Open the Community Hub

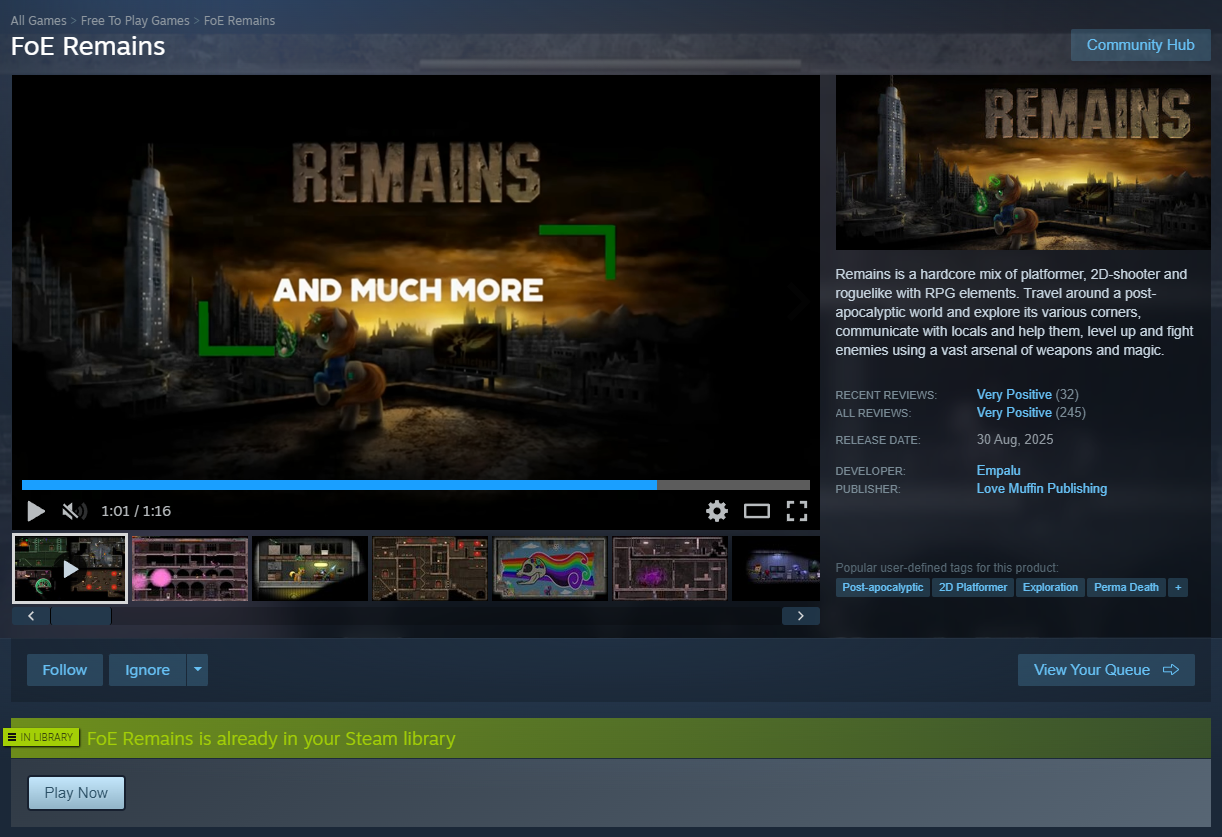[1141, 45]
